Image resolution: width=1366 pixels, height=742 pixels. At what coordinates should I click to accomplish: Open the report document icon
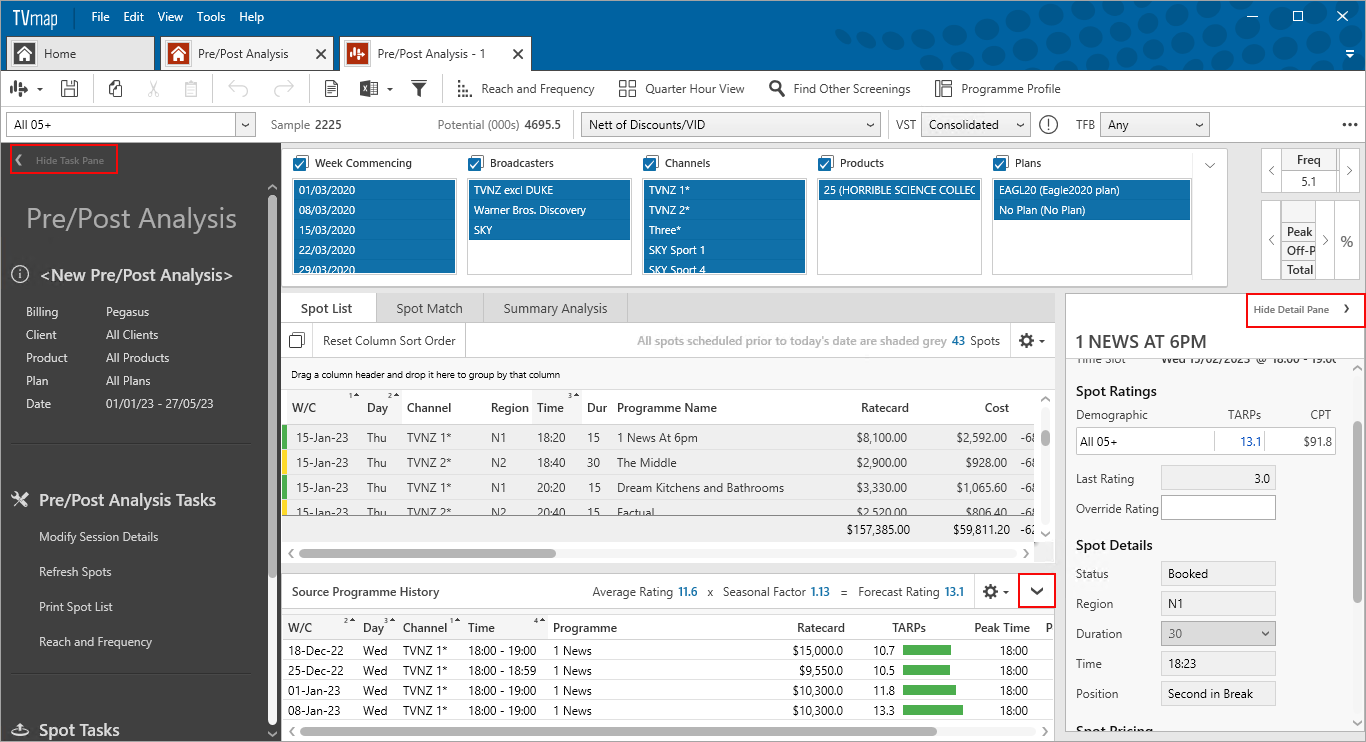[331, 89]
